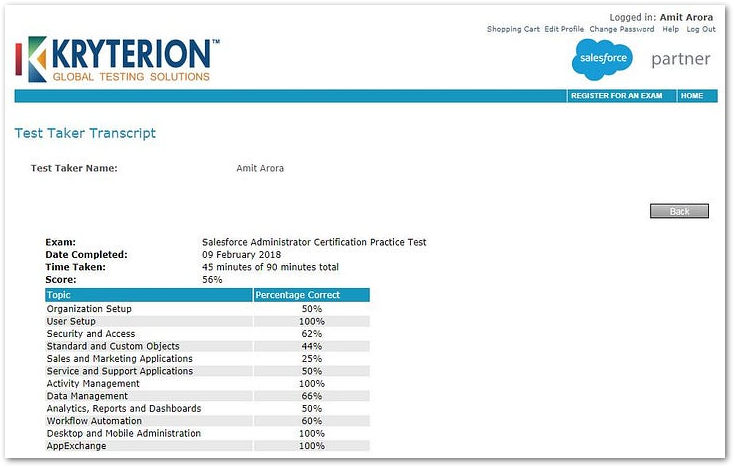Image resolution: width=734 pixels, height=467 pixels.
Task: Select Analytics, Reports and Dashboards topic
Action: pos(124,409)
